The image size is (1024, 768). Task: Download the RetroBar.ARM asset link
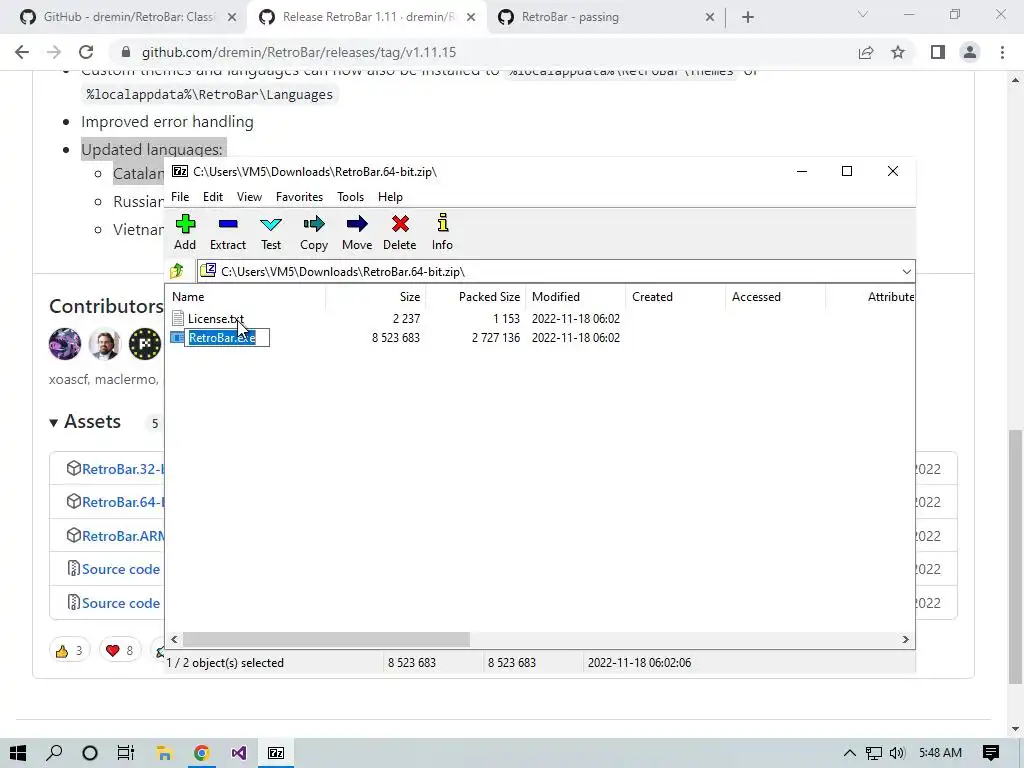[123, 536]
